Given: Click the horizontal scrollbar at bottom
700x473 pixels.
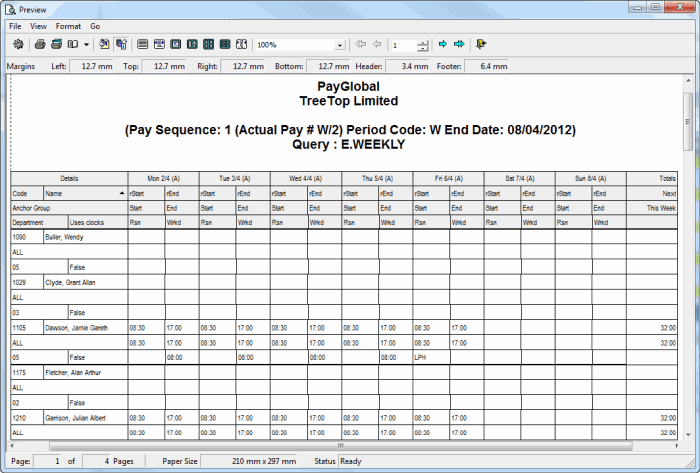Looking at the screenshot, I should tap(340, 446).
